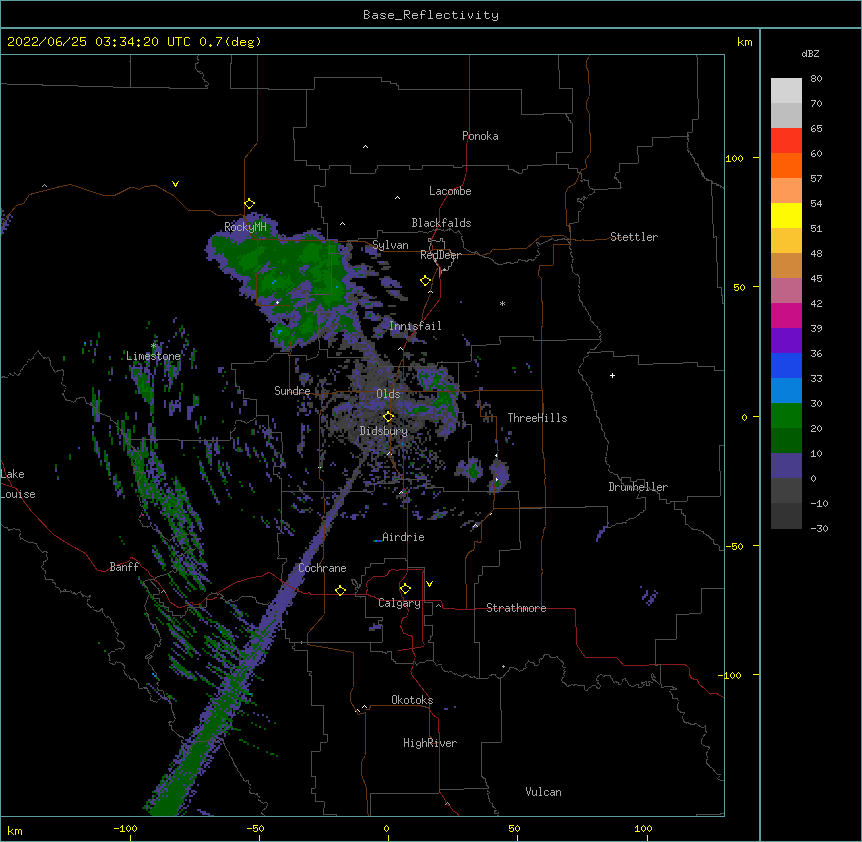Viewport: 862px width, 842px height.
Task: Click the white asterisk marker east of RedDeer
Action: point(502,303)
